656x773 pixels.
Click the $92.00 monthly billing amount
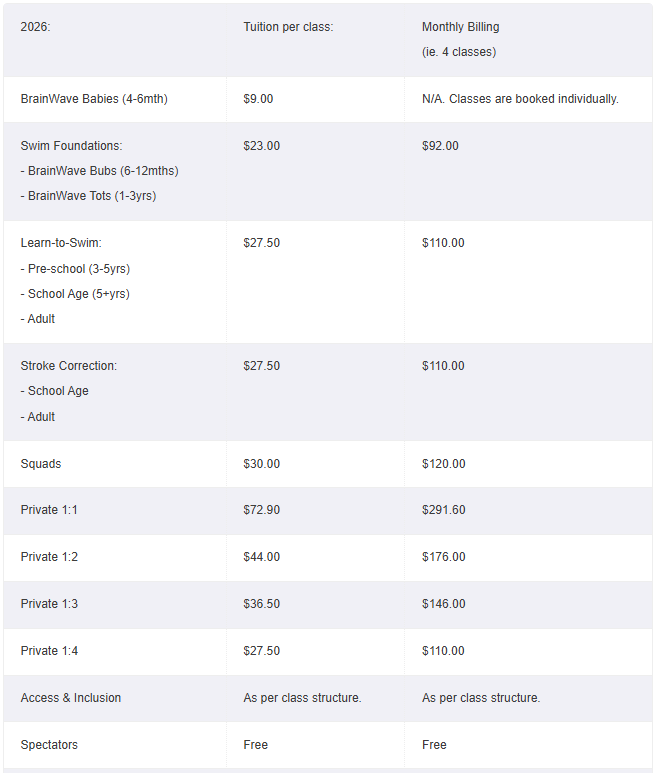pyautogui.click(x=440, y=146)
